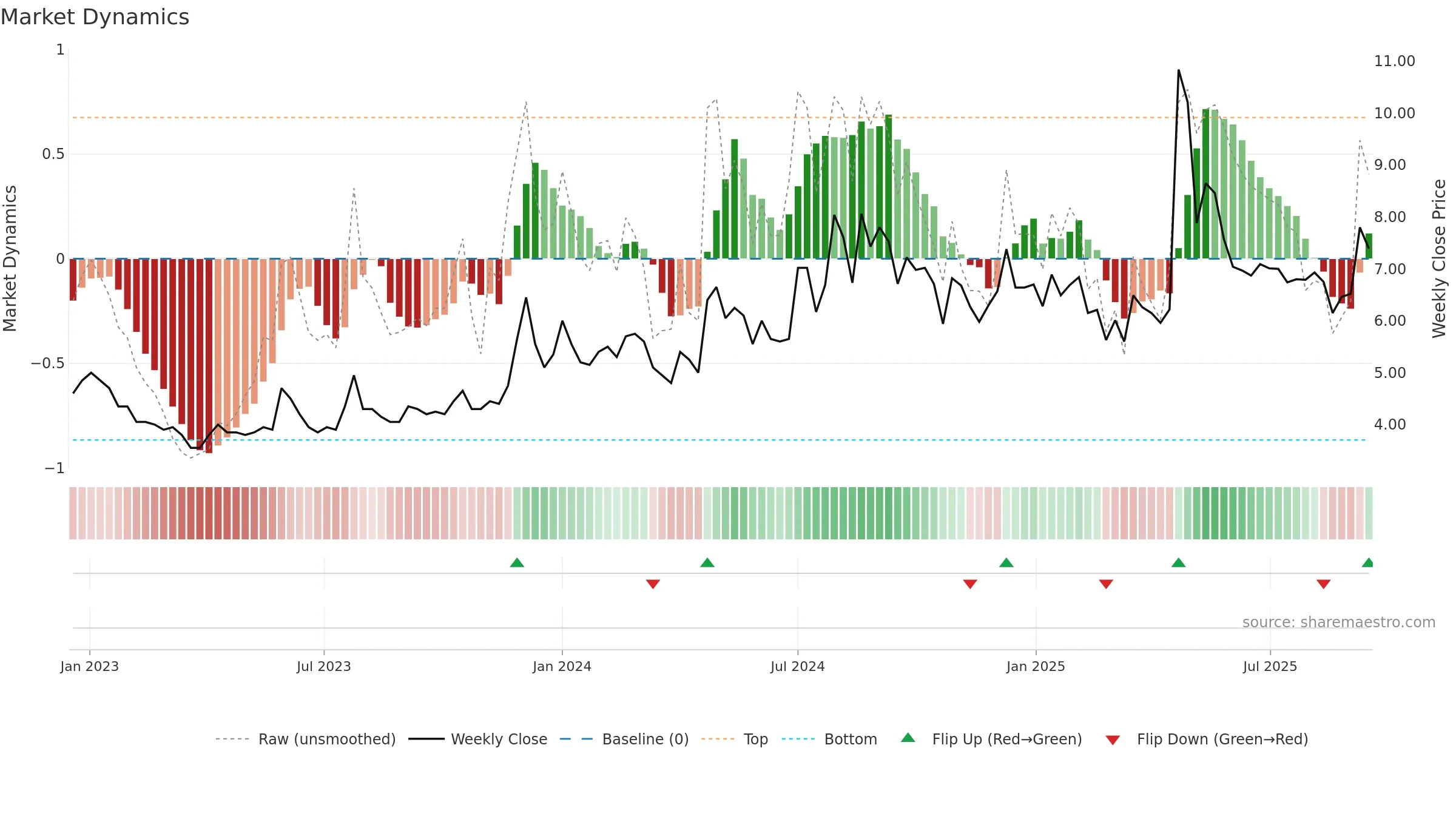Click the Flip Down triangle after Jul 2025
Image resolution: width=1456 pixels, height=819 pixels.
pyautogui.click(x=1324, y=584)
